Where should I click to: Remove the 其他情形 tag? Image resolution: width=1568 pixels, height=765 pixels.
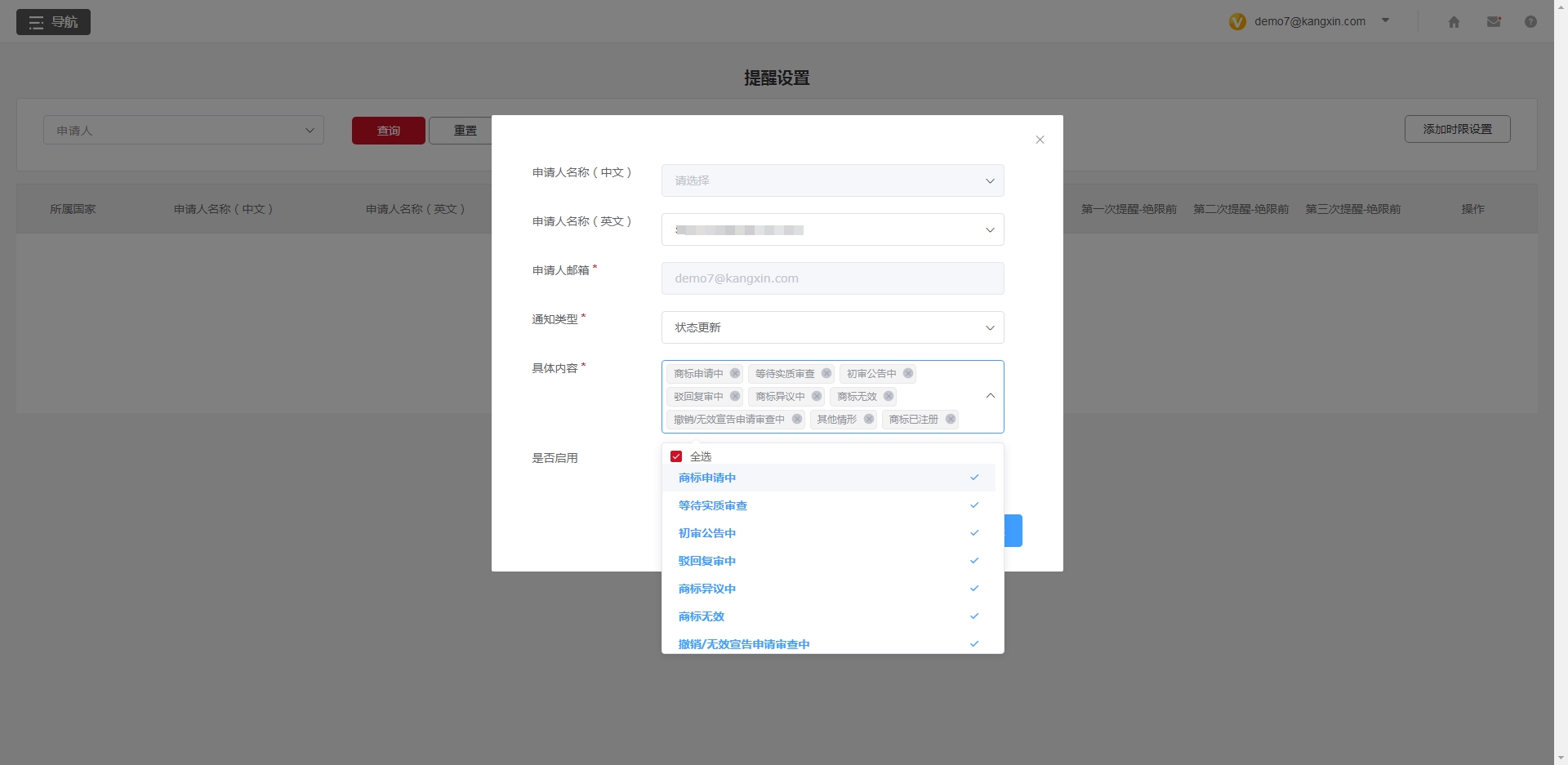coord(868,419)
